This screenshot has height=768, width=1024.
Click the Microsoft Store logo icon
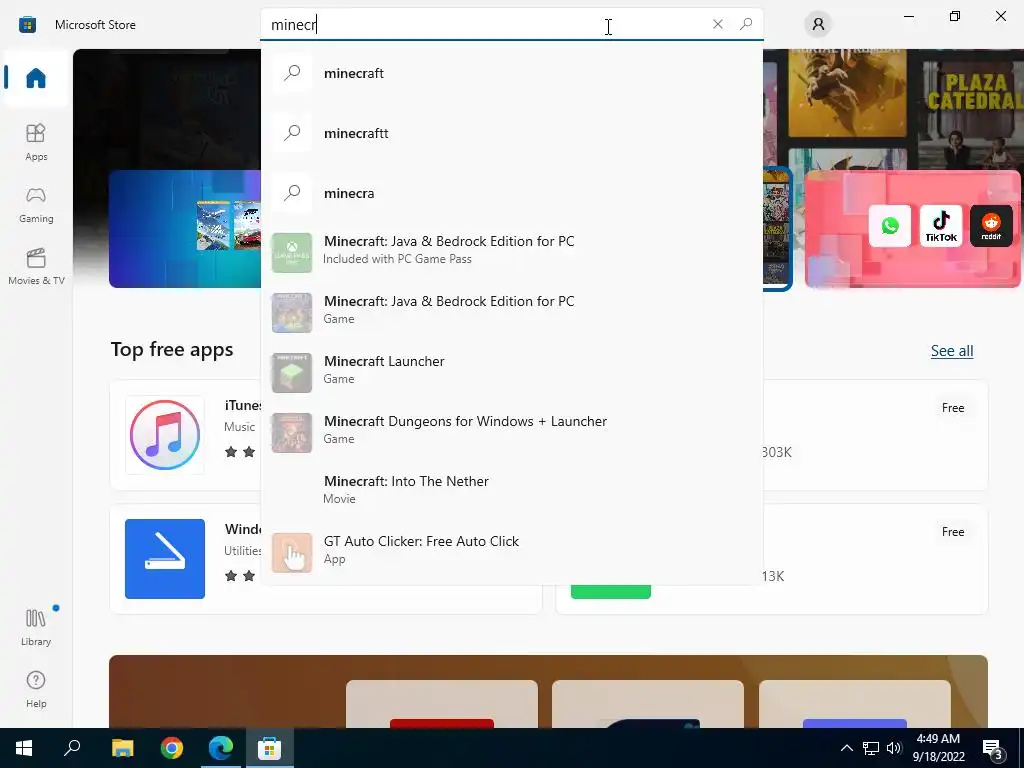(x=27, y=25)
